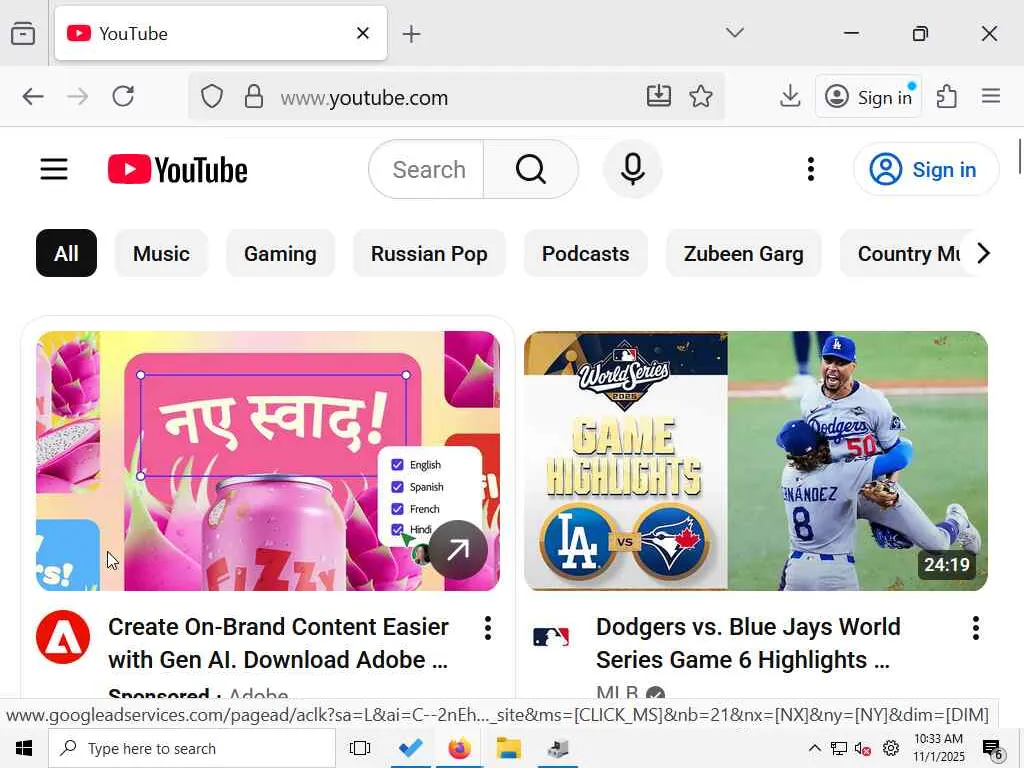Image resolution: width=1024 pixels, height=768 pixels.
Task: Open the Dodgers vs. Blue Jays World Series title
Action: (748, 643)
